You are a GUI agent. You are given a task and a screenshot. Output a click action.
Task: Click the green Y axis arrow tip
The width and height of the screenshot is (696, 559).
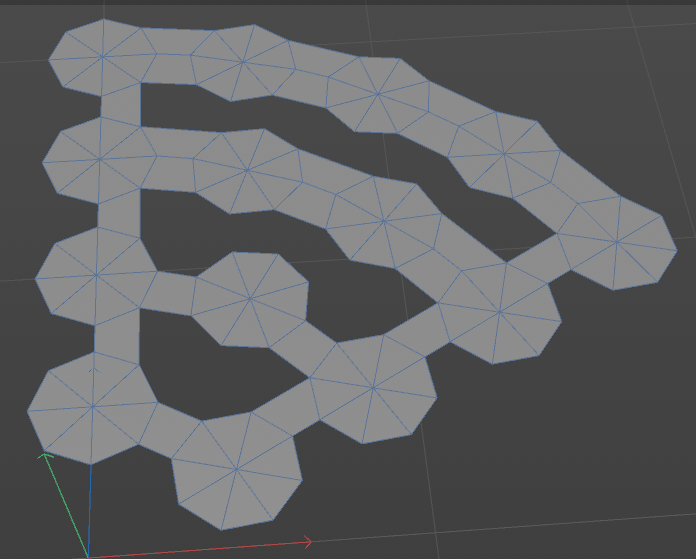(45, 456)
